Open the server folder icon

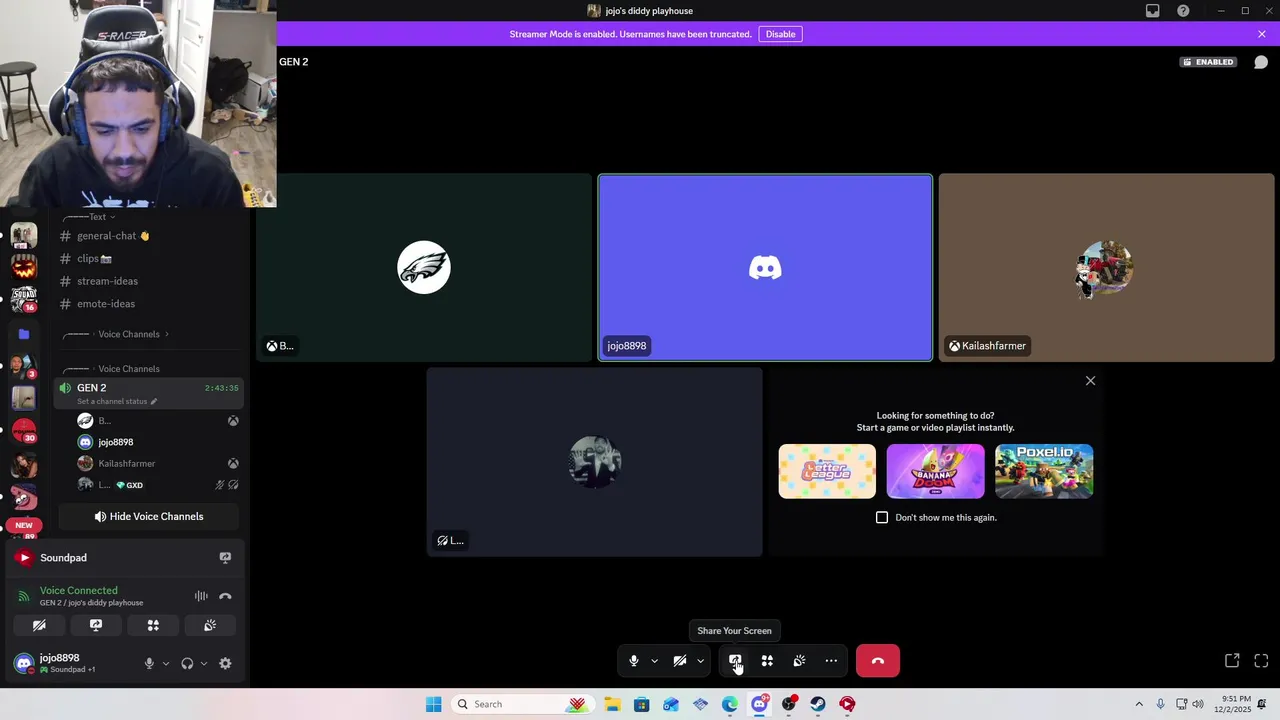coord(24,334)
